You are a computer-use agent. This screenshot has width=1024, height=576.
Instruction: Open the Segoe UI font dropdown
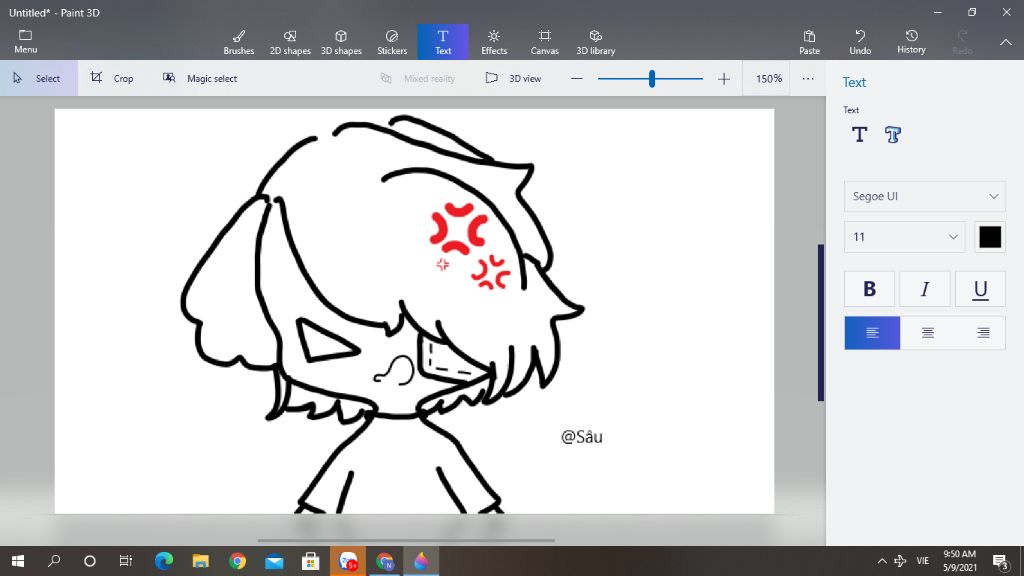(x=924, y=196)
